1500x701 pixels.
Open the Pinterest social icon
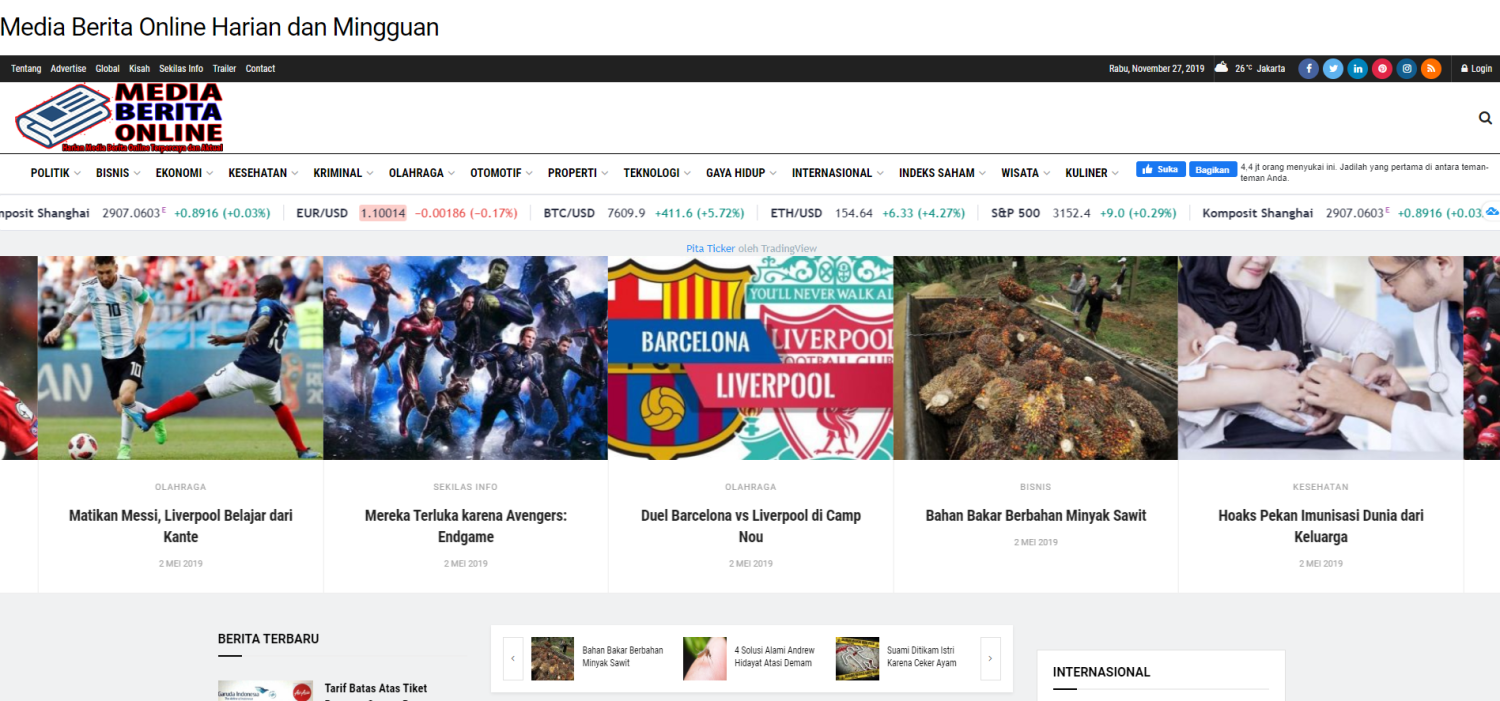click(x=1382, y=69)
